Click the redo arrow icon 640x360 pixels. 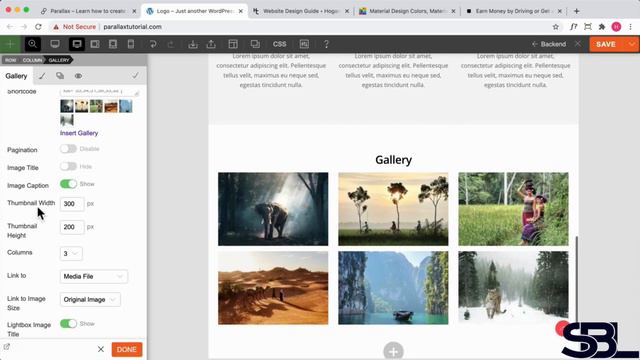click(x=171, y=44)
